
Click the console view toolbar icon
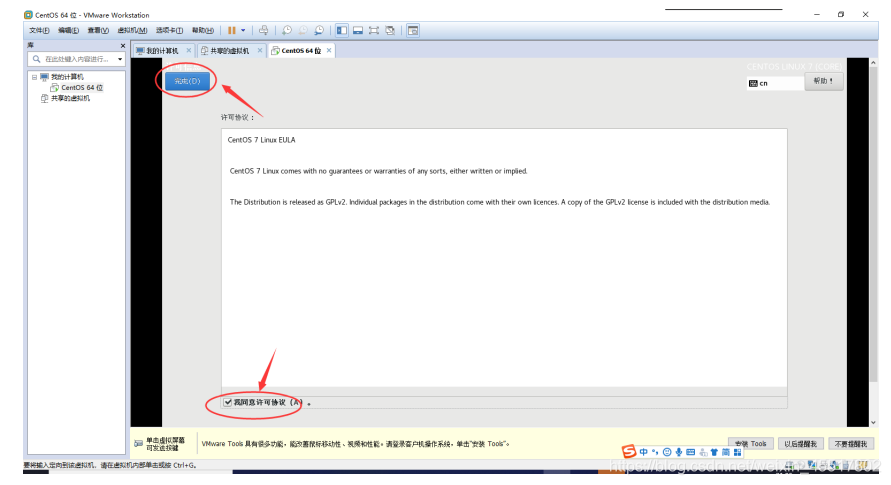pyautogui.click(x=413, y=31)
